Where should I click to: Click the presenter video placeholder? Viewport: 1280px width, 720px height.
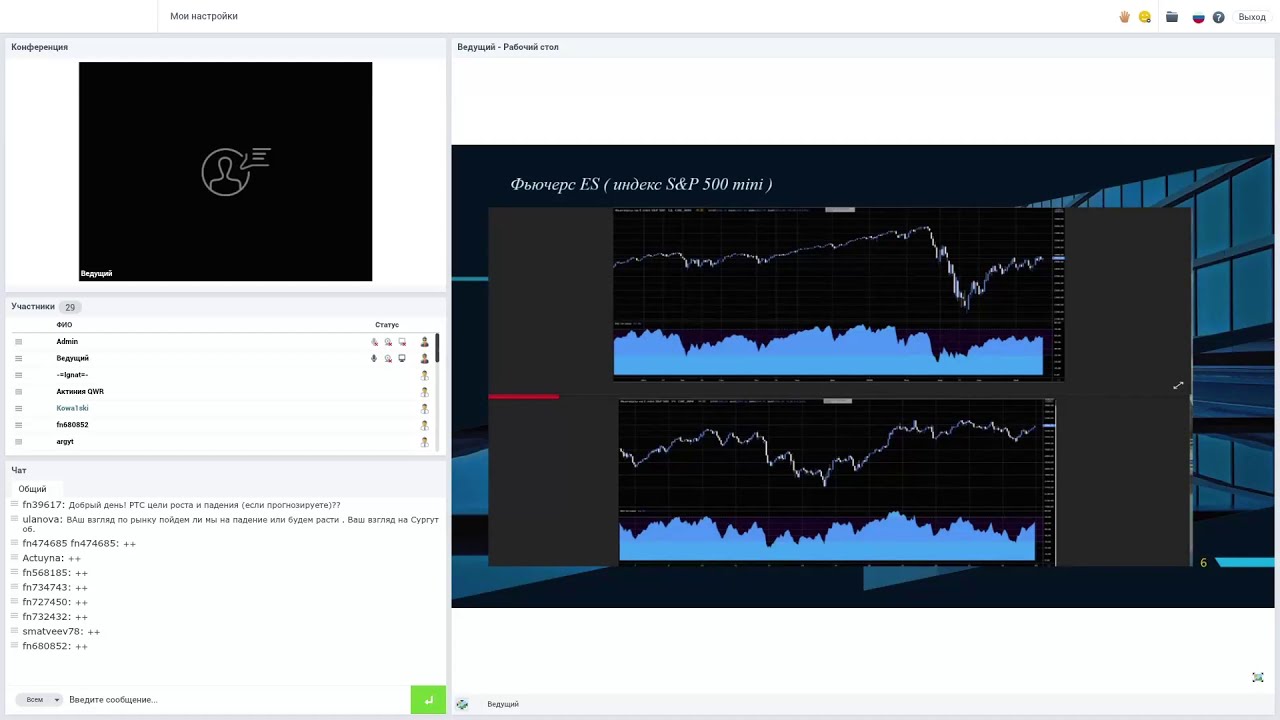[x=225, y=171]
